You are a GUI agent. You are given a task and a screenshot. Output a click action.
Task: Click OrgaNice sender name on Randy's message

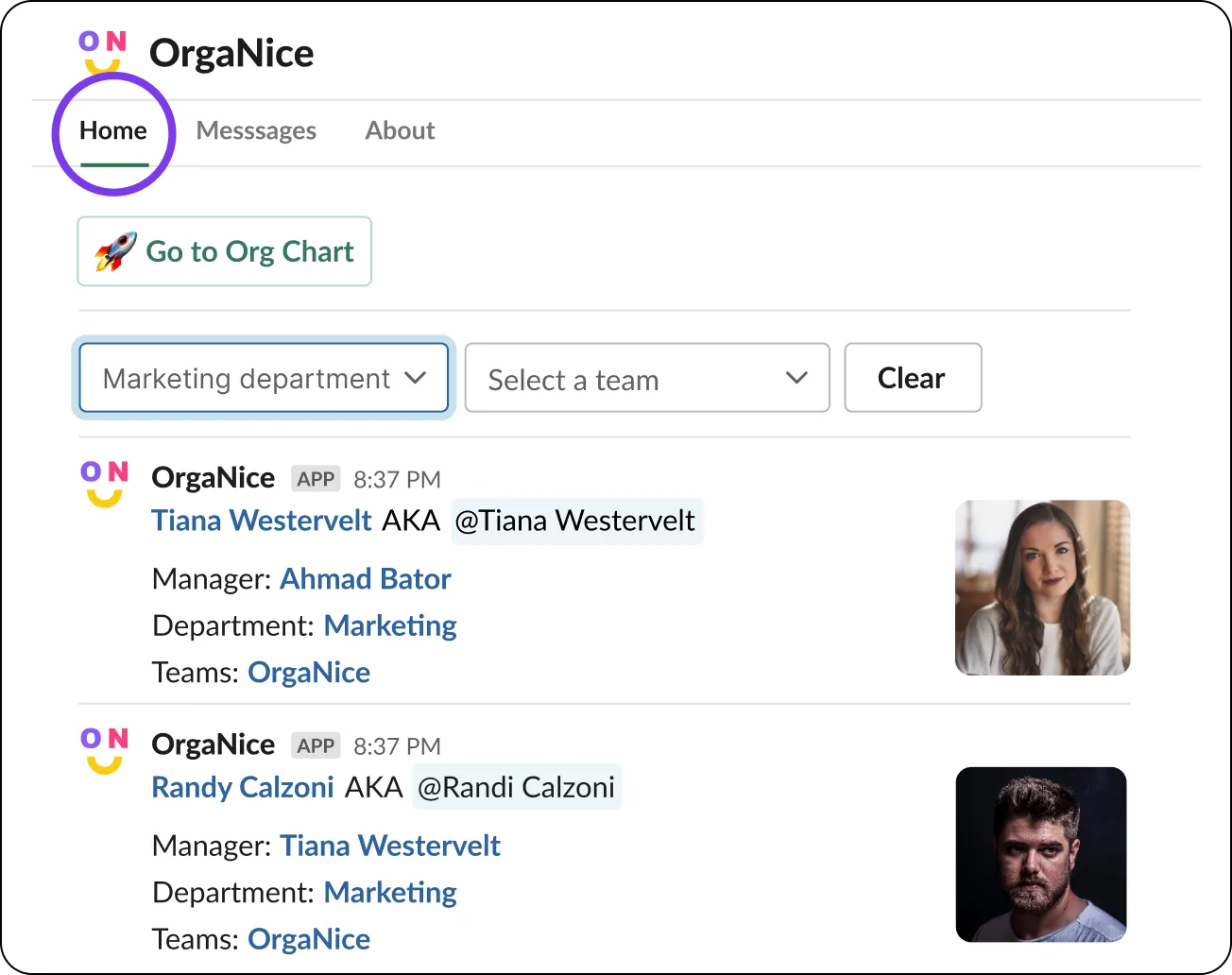(214, 744)
